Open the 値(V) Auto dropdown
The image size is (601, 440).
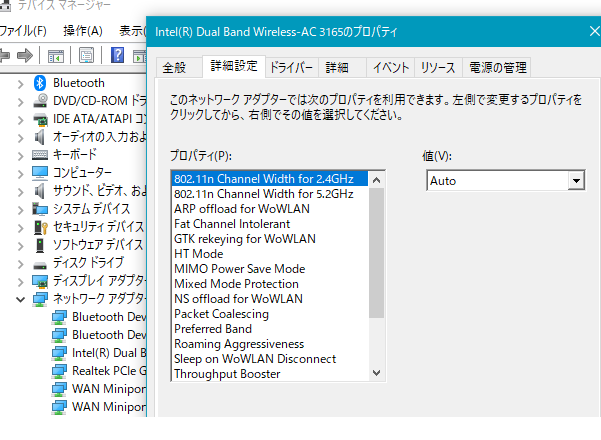point(576,181)
